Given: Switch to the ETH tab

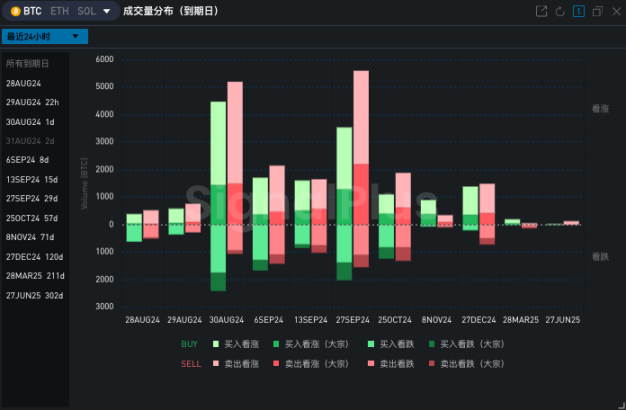Looking at the screenshot, I should [59, 11].
